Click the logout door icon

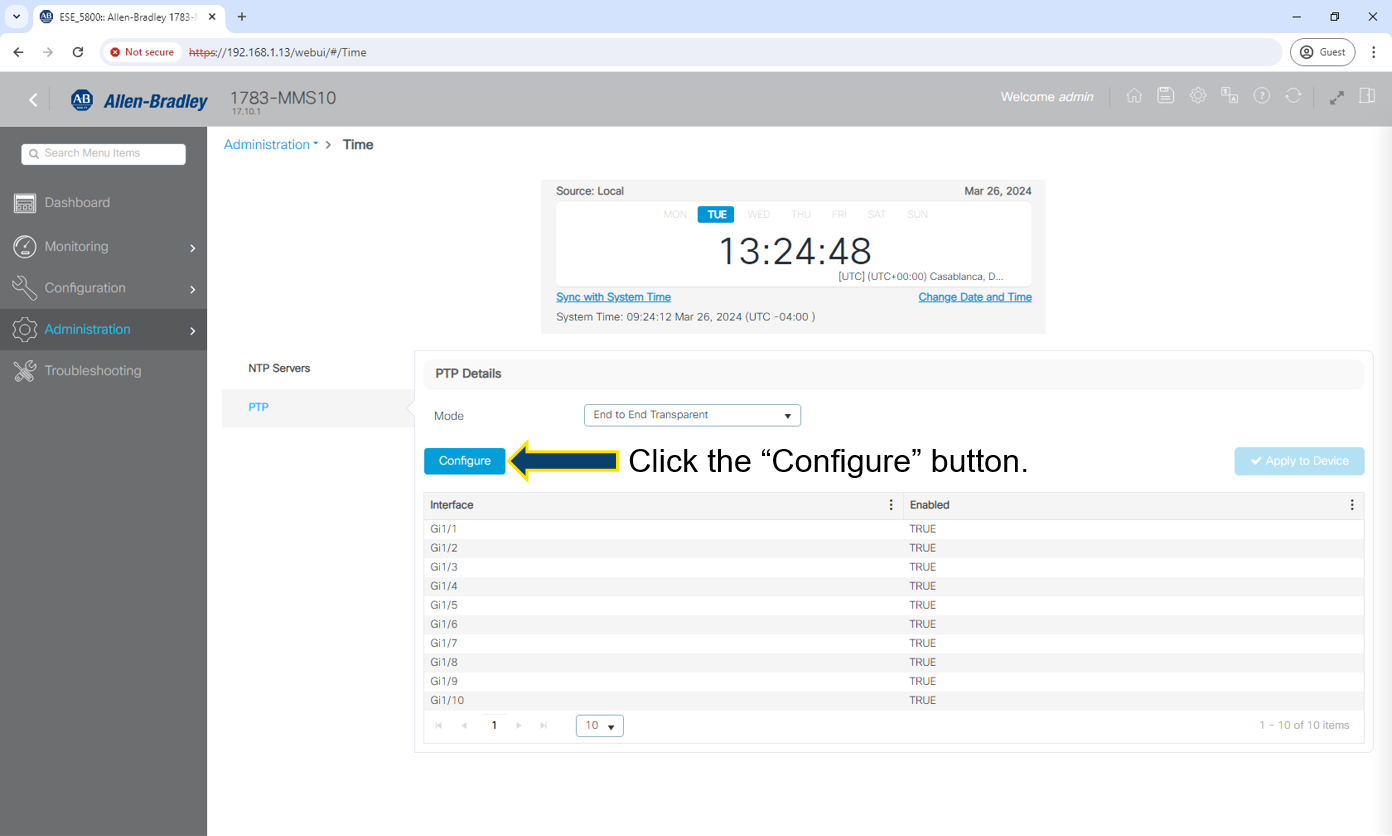pos(1367,96)
